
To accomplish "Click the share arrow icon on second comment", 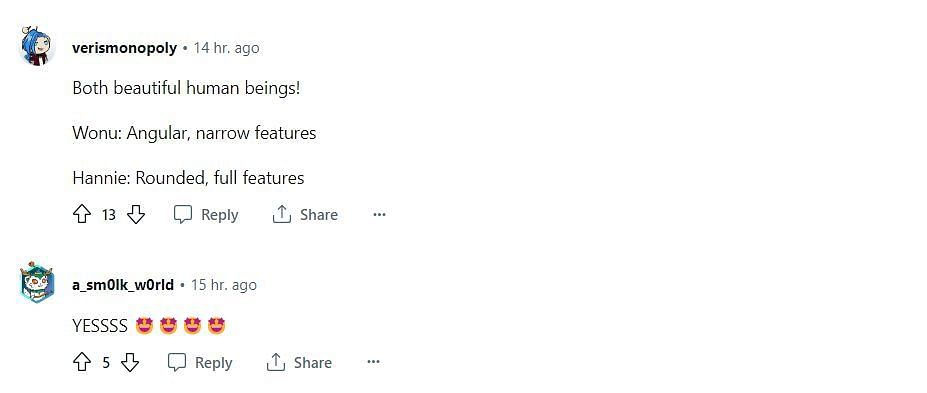I will point(275,362).
